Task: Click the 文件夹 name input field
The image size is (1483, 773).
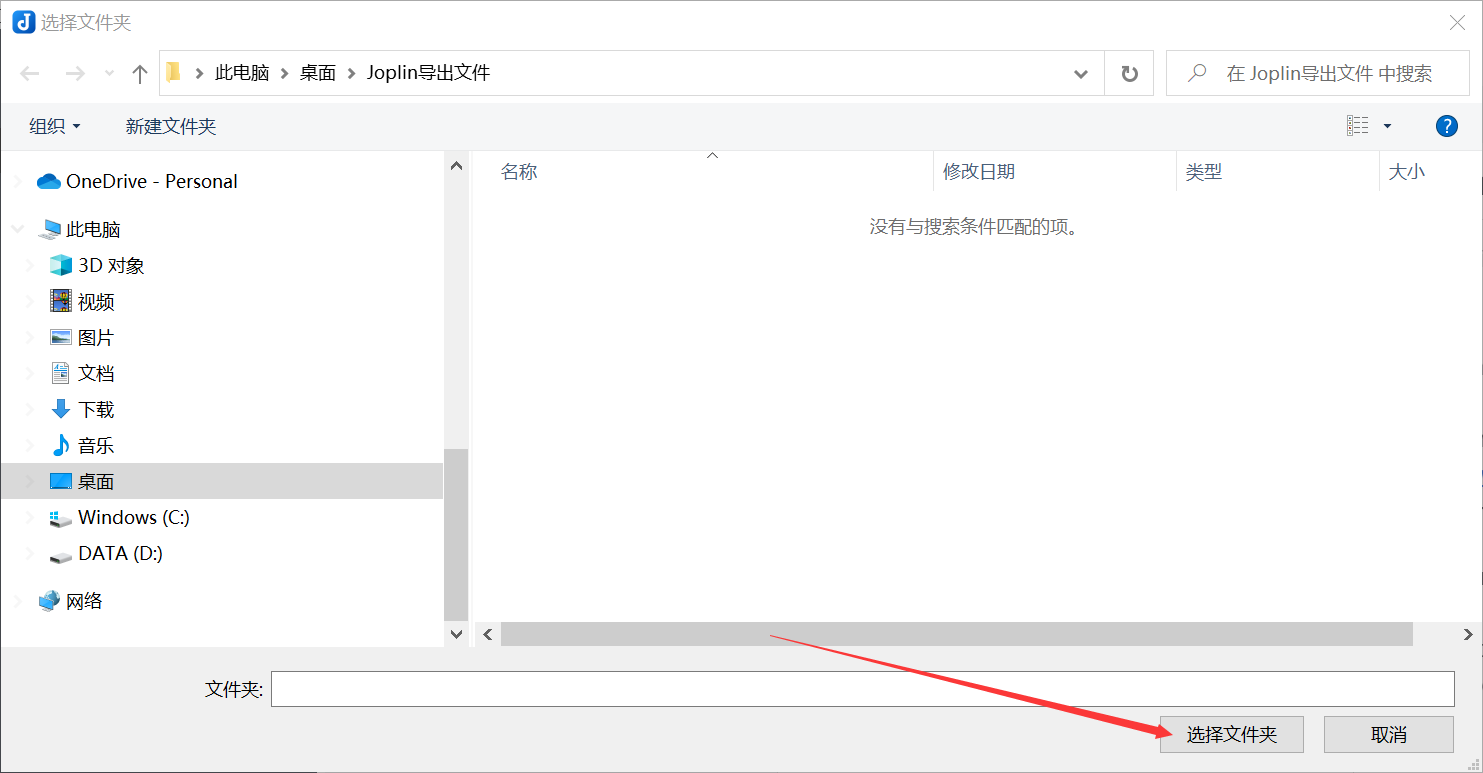Action: click(862, 689)
